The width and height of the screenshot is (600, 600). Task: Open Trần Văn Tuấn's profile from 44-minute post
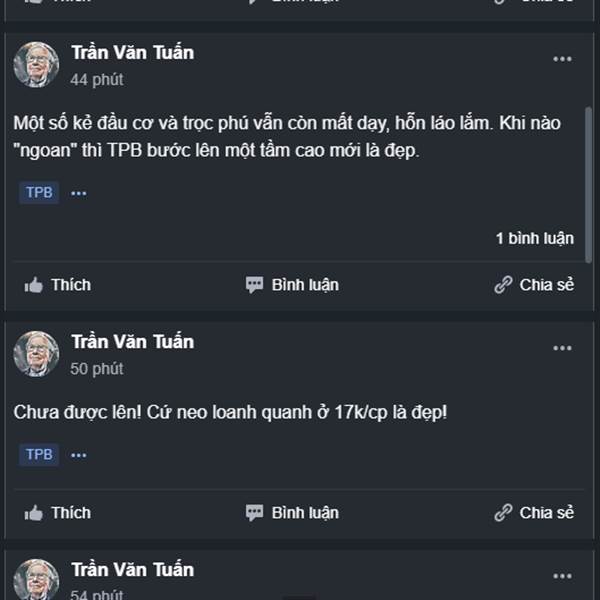pos(132,53)
